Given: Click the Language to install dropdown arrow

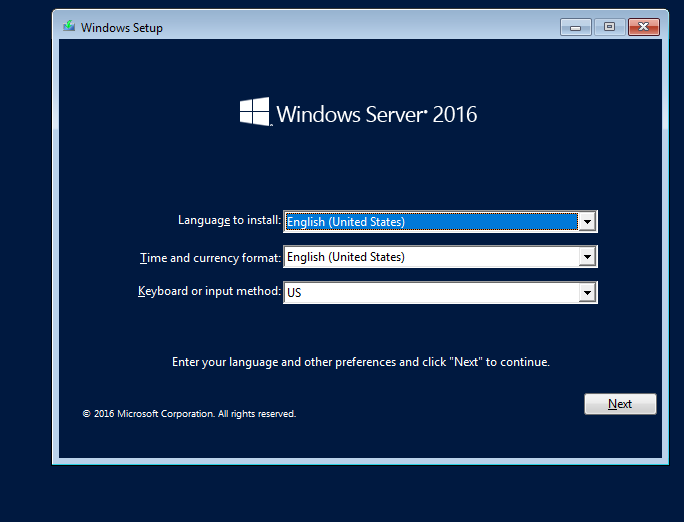Looking at the screenshot, I should [x=587, y=222].
